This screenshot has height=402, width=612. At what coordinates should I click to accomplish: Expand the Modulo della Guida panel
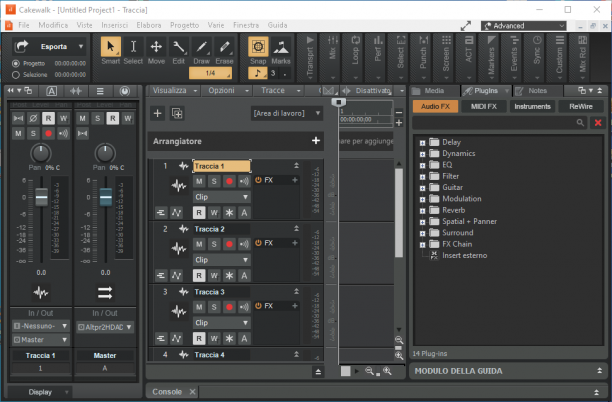(x=600, y=371)
